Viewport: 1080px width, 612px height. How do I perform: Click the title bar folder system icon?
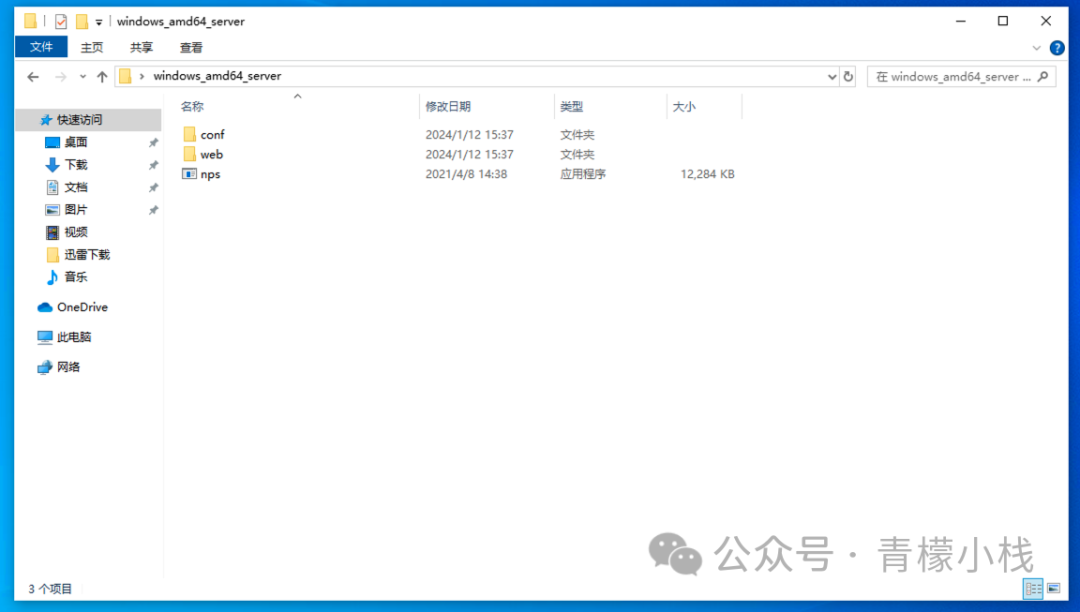(30, 21)
